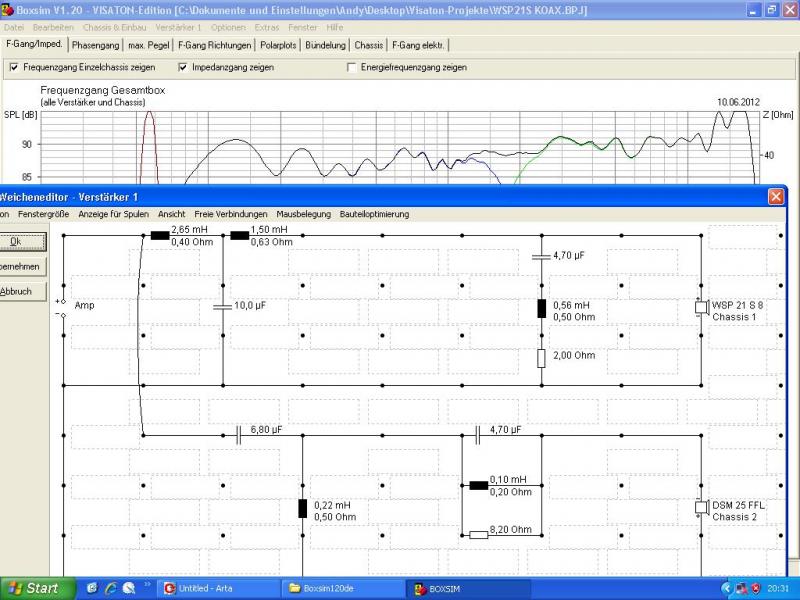Open the Chassis tab
Viewport: 800px width, 600px height.
[368, 45]
